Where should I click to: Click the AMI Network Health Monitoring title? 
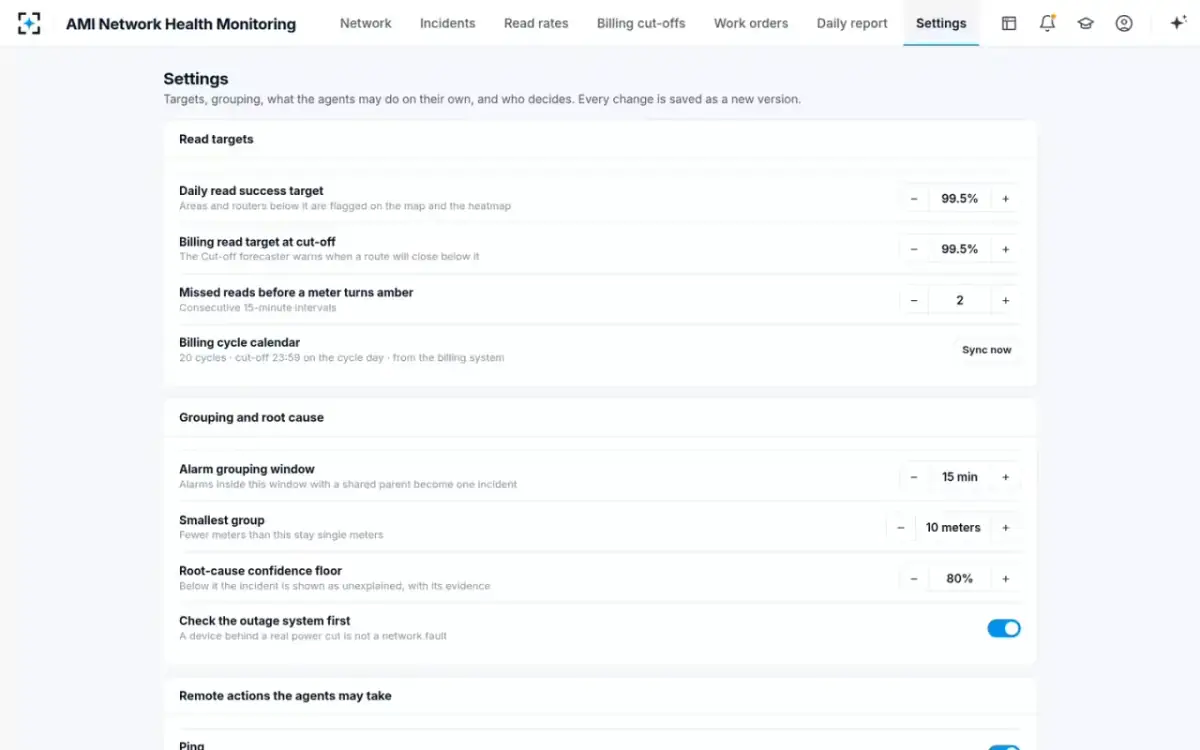point(181,24)
